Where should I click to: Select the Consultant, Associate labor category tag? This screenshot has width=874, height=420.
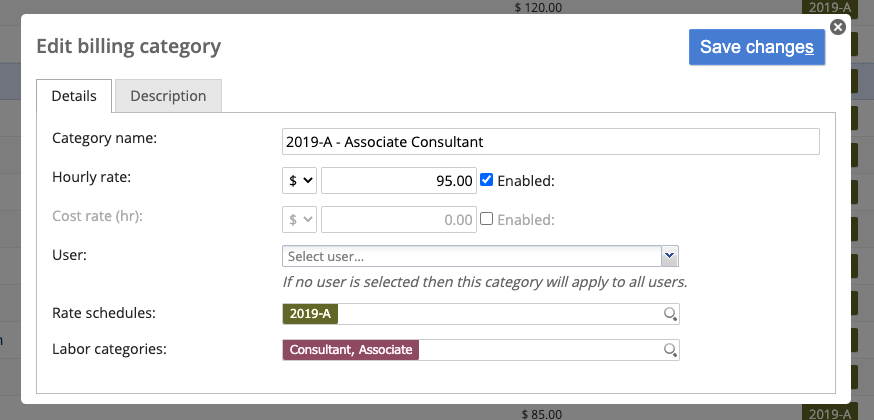(351, 350)
